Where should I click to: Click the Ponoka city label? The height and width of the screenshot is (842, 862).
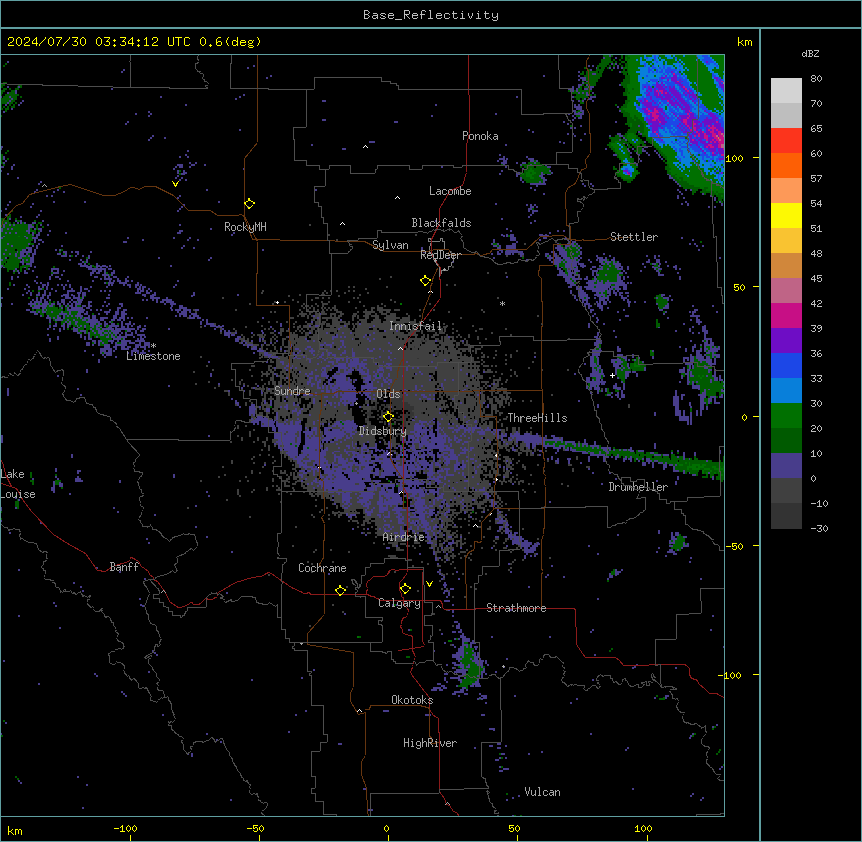(x=480, y=136)
